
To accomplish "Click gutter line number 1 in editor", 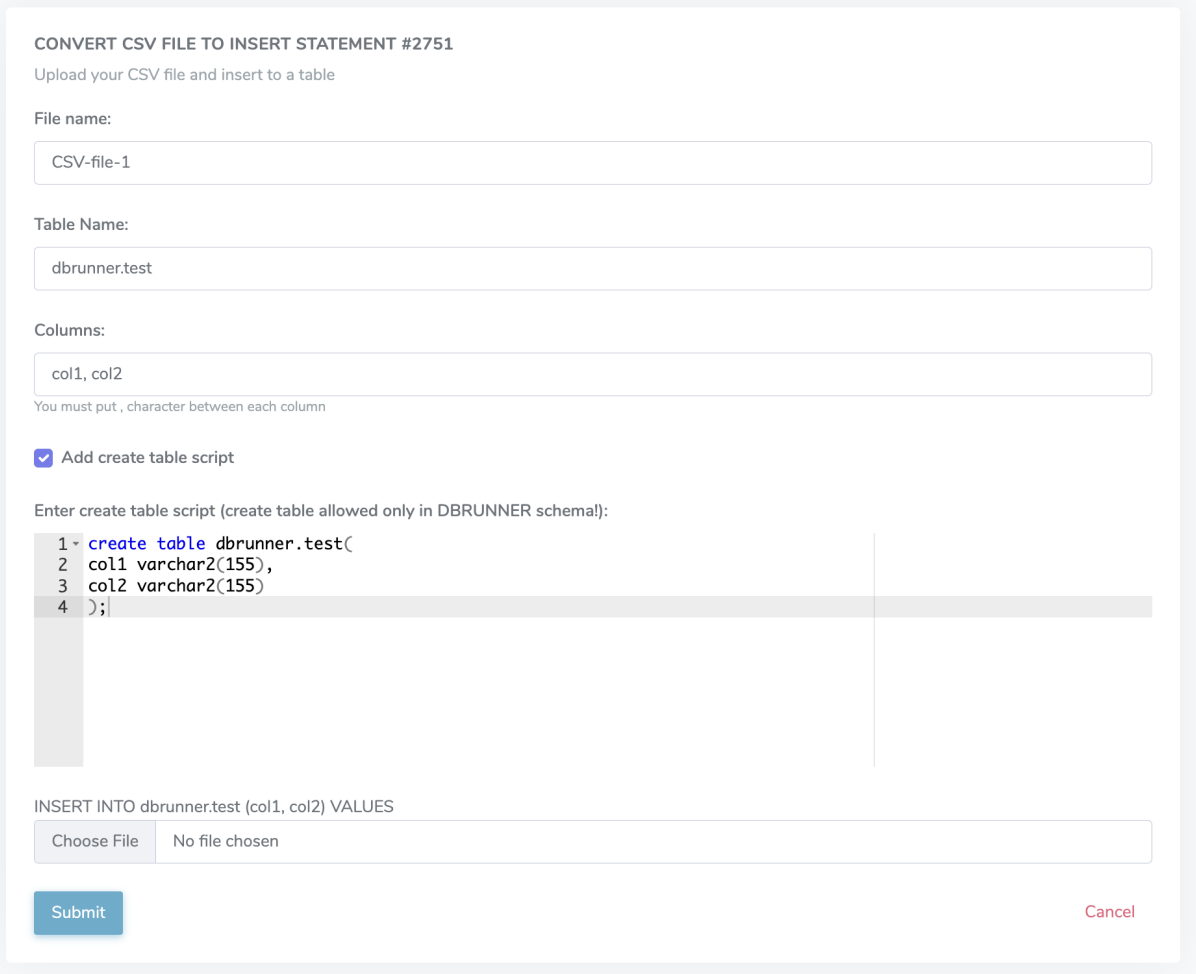I will 62,544.
